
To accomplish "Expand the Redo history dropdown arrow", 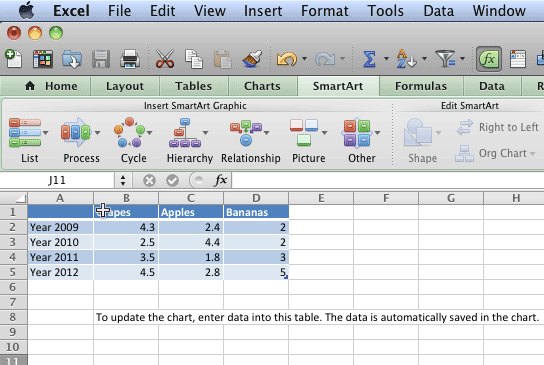I will point(342,59).
